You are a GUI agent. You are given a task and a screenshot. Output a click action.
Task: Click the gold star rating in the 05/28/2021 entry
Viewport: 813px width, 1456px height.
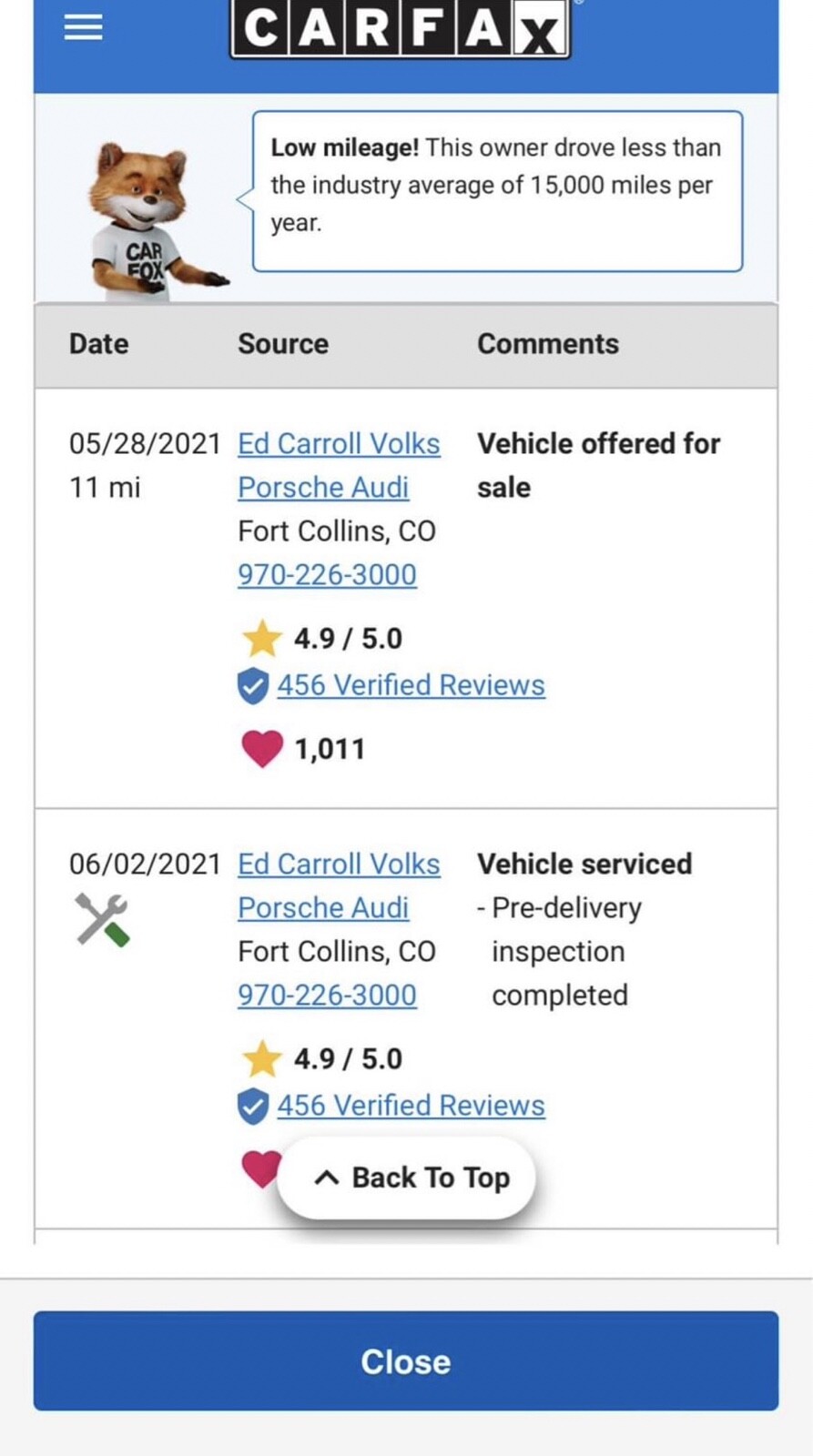(x=262, y=638)
